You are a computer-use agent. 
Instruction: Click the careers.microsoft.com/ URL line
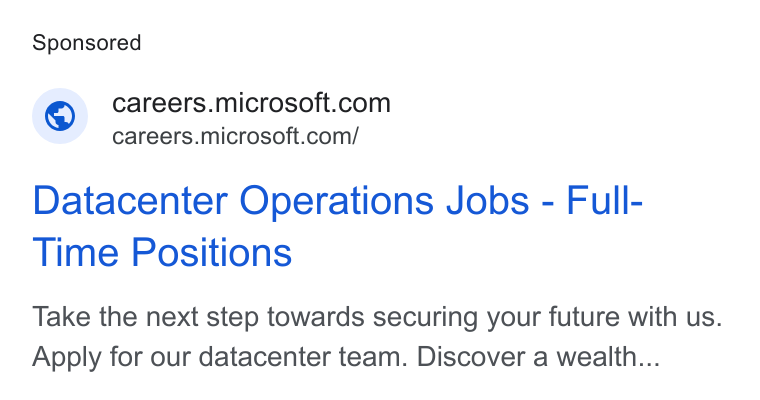(x=235, y=136)
